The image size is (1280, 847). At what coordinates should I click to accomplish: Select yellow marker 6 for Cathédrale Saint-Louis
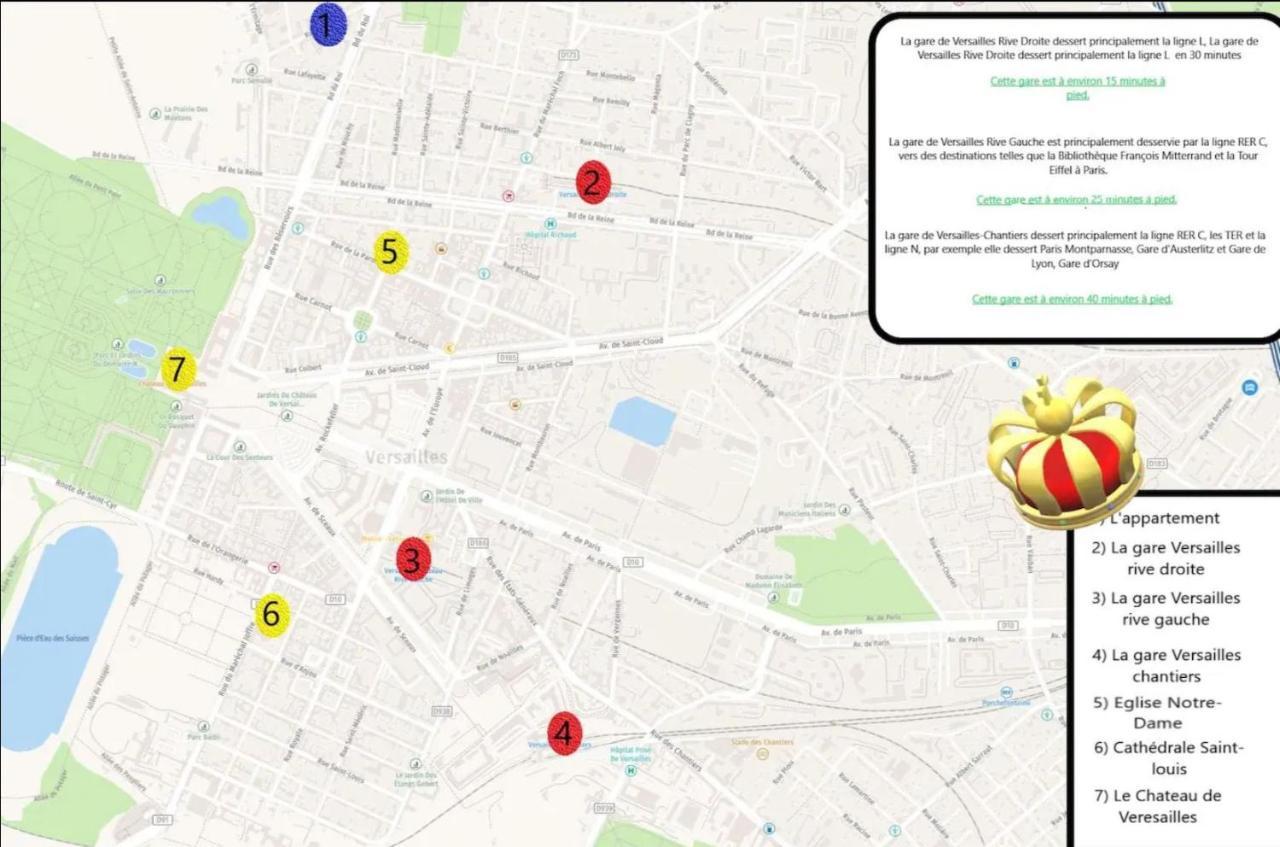point(271,615)
